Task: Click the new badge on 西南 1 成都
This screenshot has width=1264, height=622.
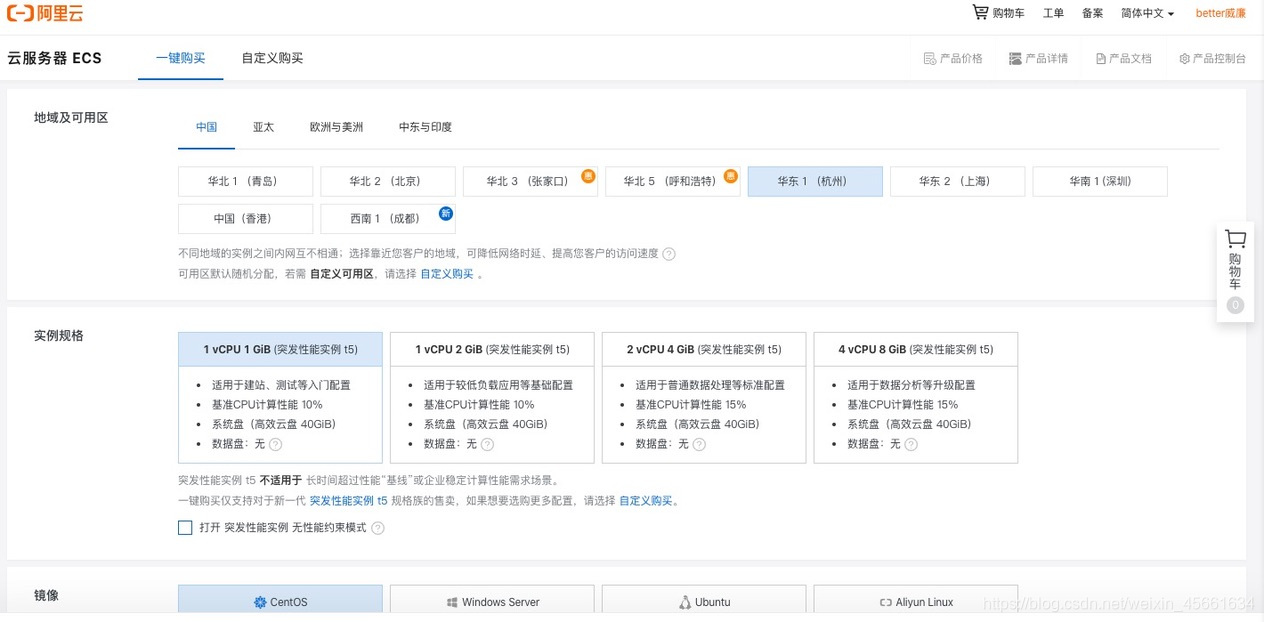Action: 446,213
